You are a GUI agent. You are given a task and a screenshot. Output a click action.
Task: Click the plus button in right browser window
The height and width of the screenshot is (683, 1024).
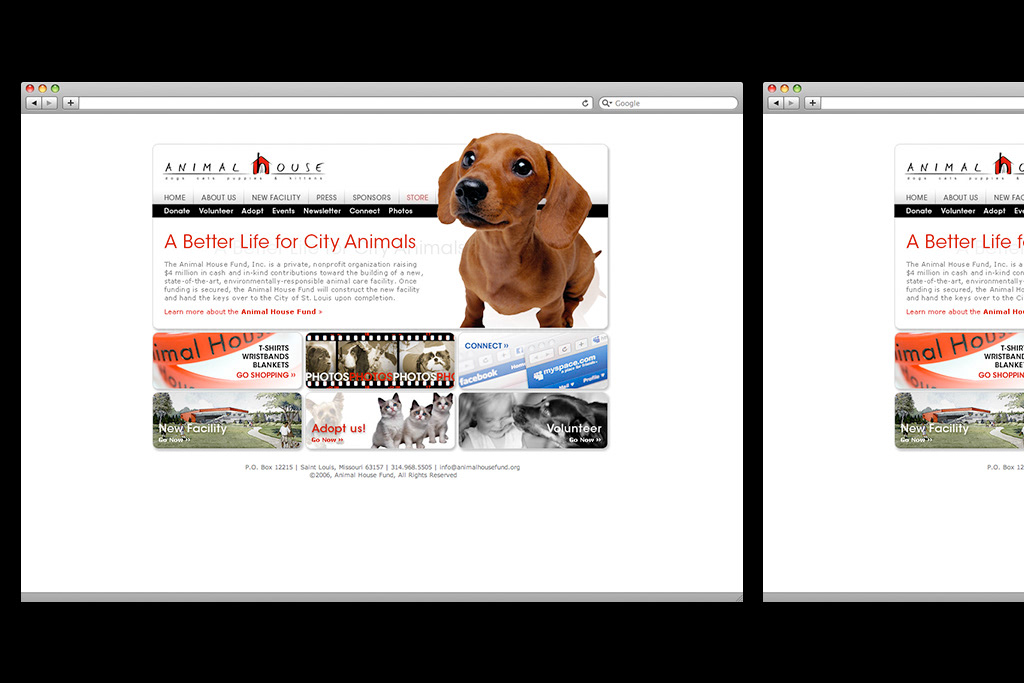point(812,103)
